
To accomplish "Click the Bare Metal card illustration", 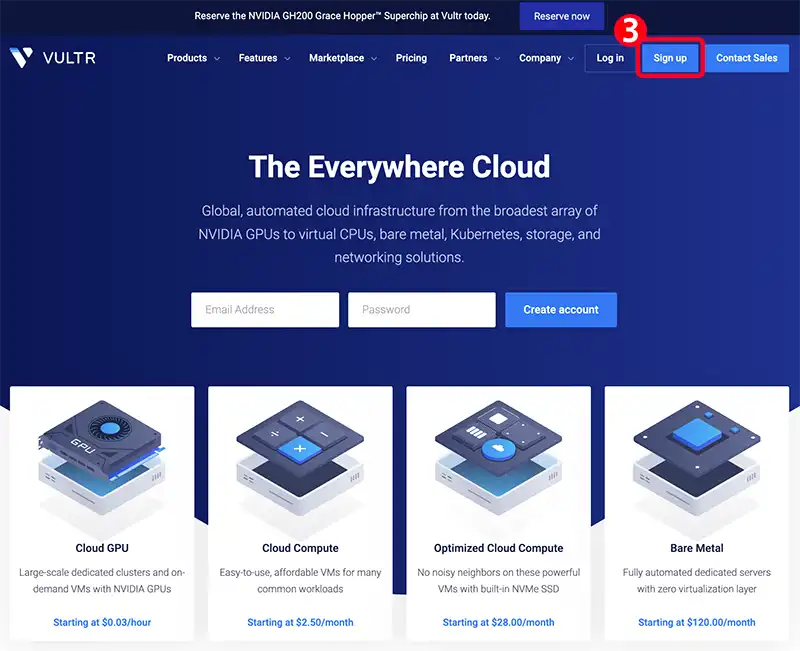I will [696, 458].
